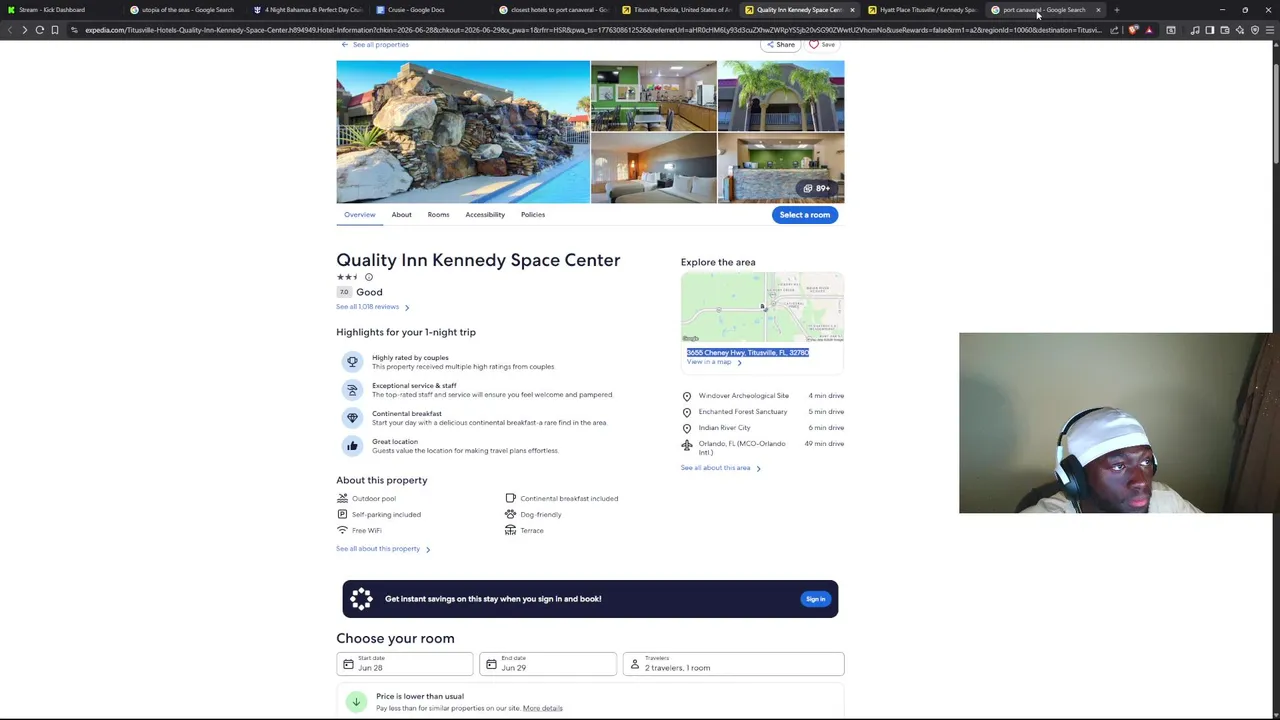This screenshot has width=1280, height=720.
Task: Open Leo AI assistant icon
Action: click(x=1240, y=30)
